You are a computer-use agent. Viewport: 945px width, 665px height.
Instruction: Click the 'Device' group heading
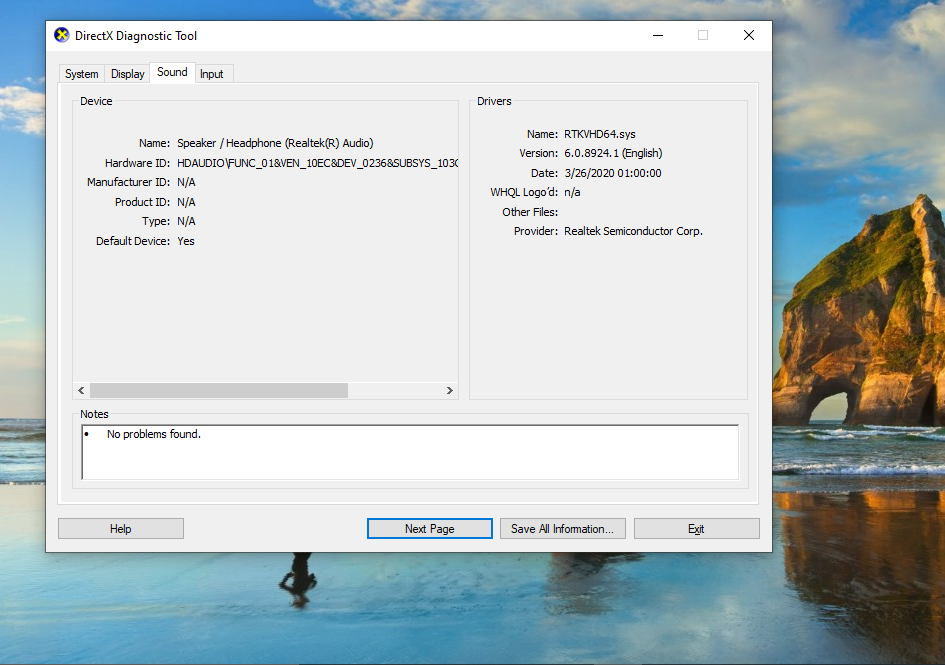click(x=96, y=101)
